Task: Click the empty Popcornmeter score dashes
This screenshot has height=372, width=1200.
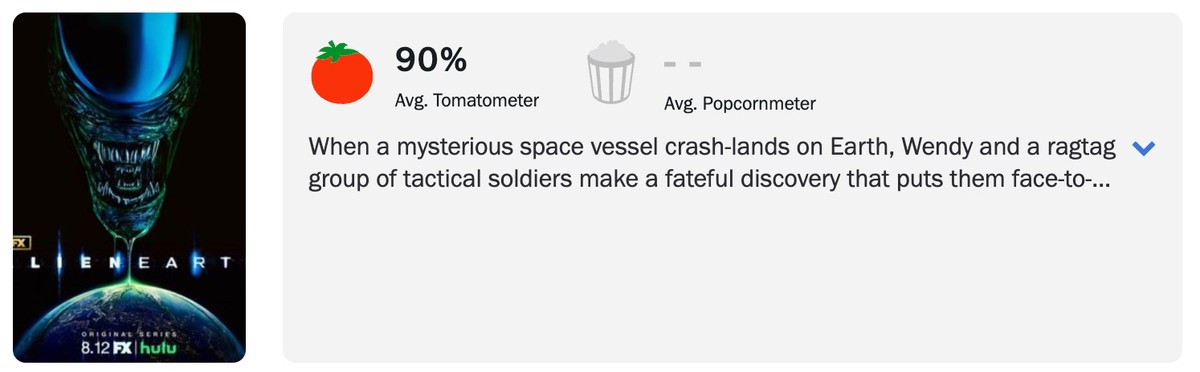Action: (683, 64)
